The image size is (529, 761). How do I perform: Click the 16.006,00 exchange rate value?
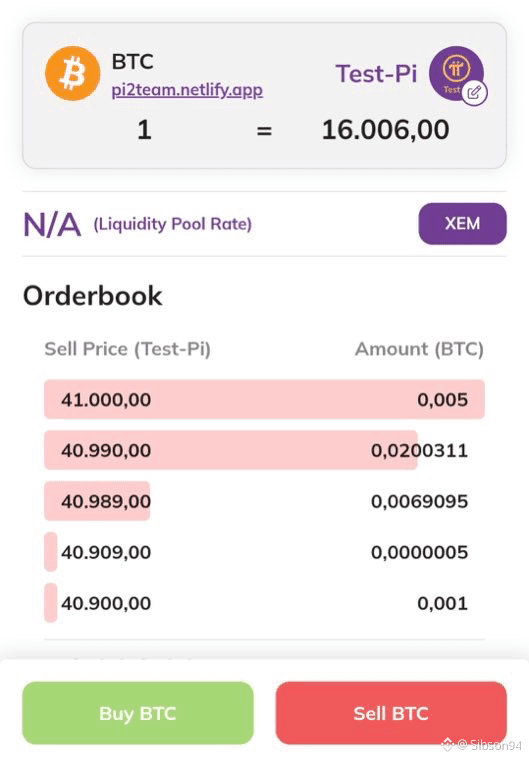click(386, 130)
